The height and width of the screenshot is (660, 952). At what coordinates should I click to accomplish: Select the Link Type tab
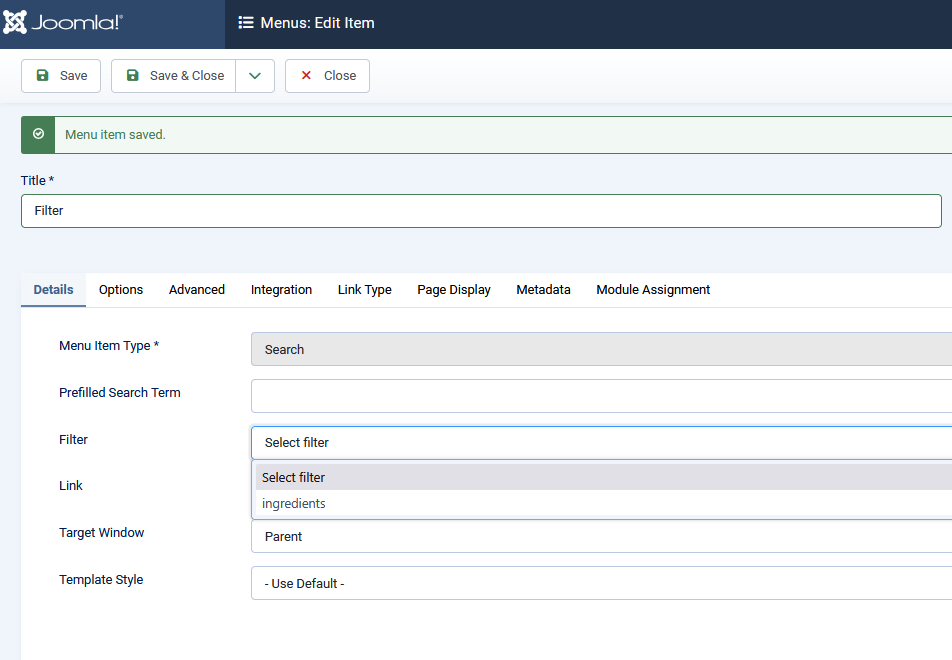click(364, 290)
